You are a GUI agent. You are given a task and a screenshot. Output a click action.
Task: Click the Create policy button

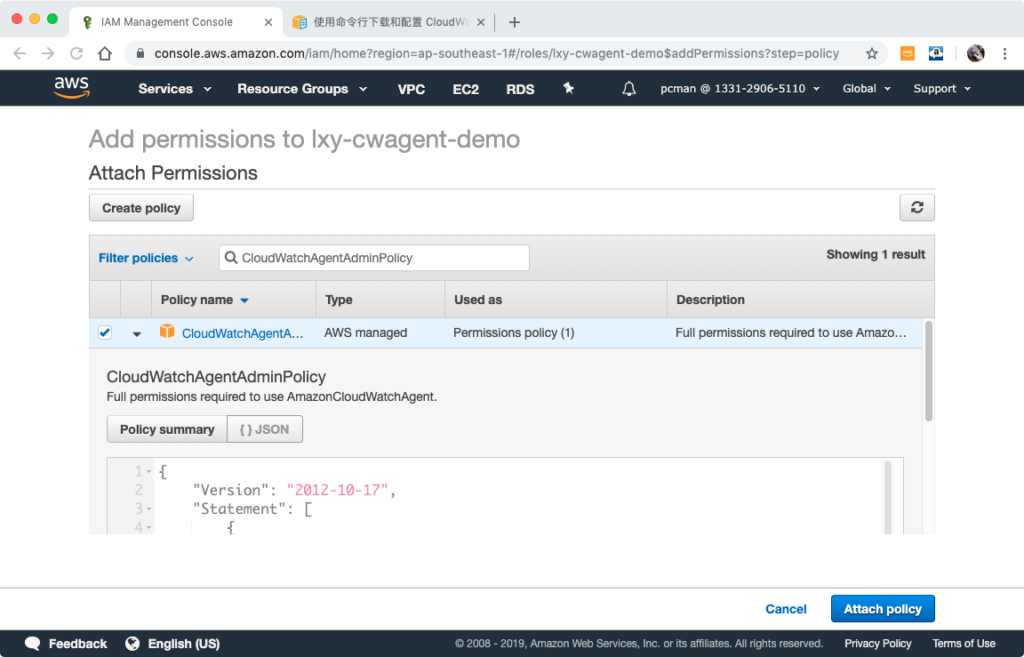pyautogui.click(x=141, y=208)
